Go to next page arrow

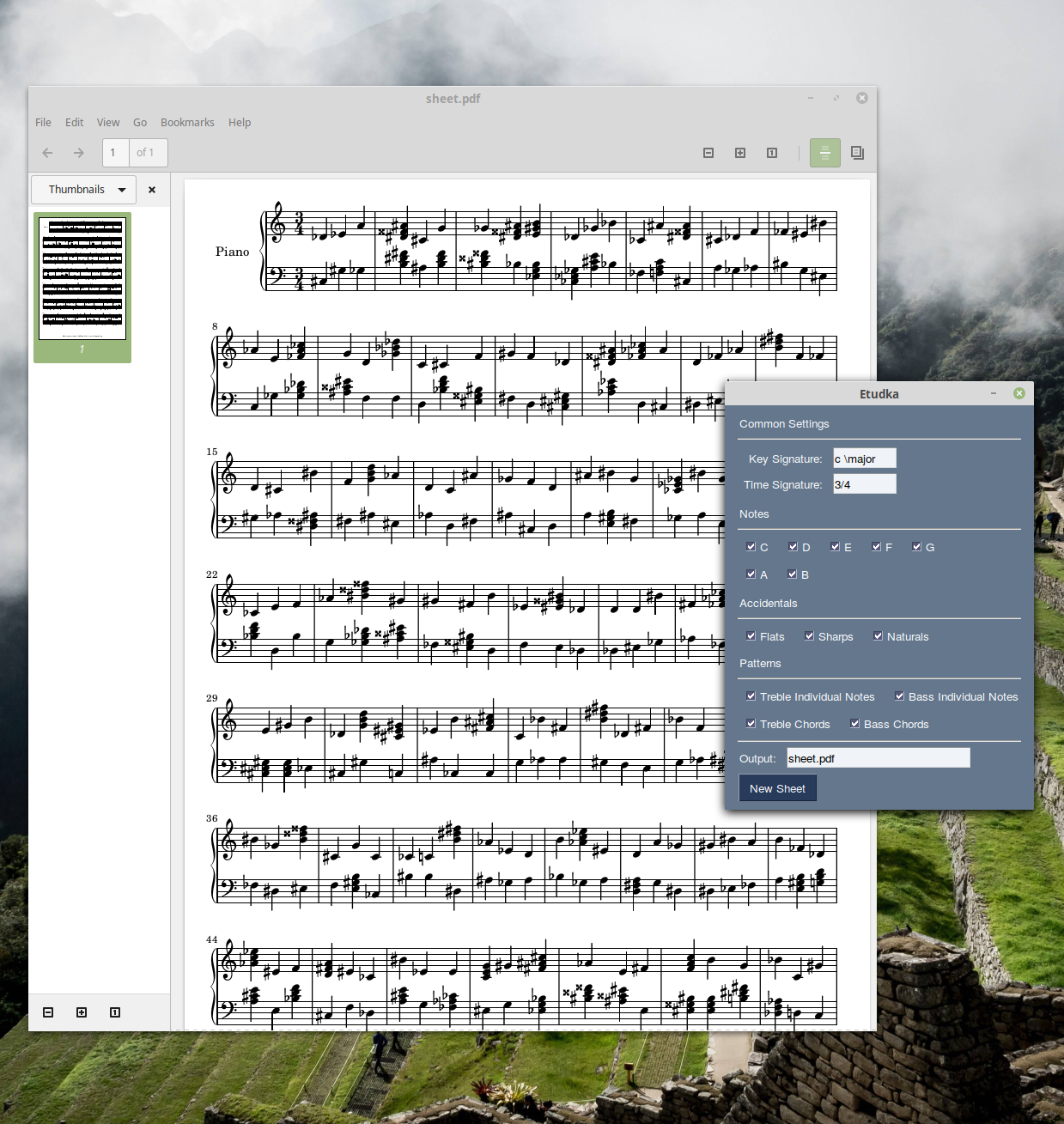(x=79, y=153)
